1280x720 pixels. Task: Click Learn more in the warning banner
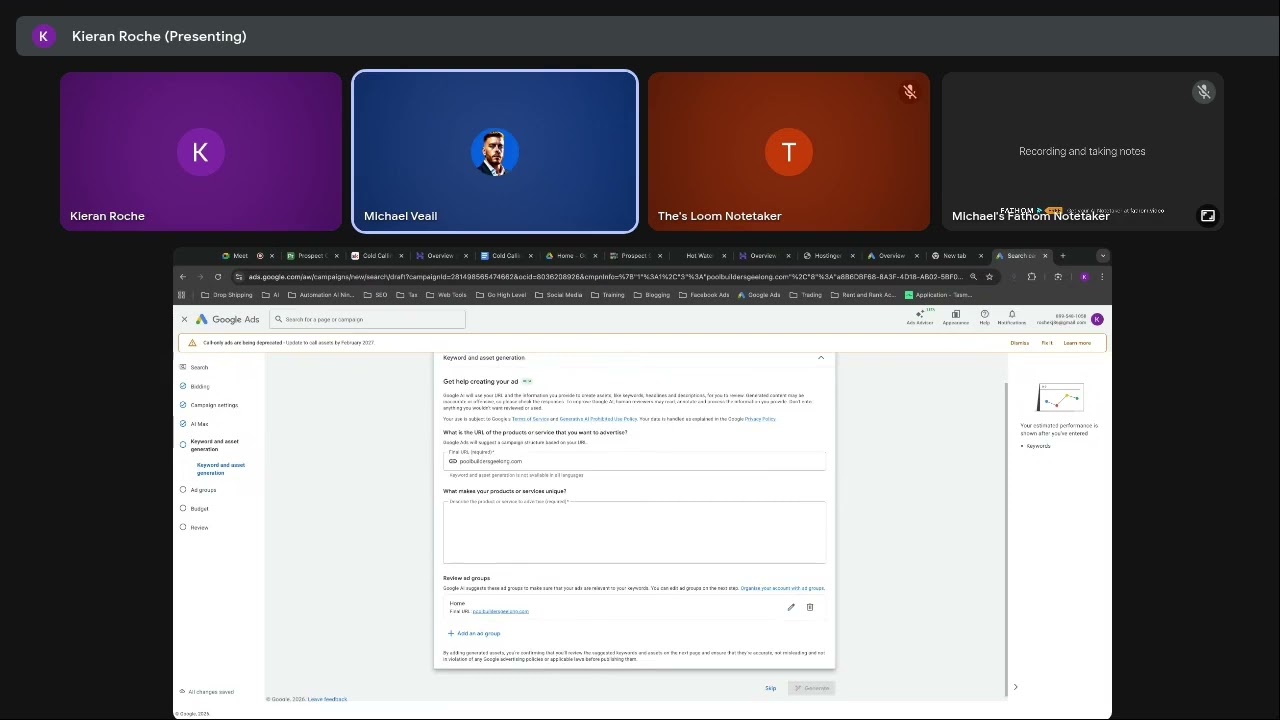coord(1077,343)
